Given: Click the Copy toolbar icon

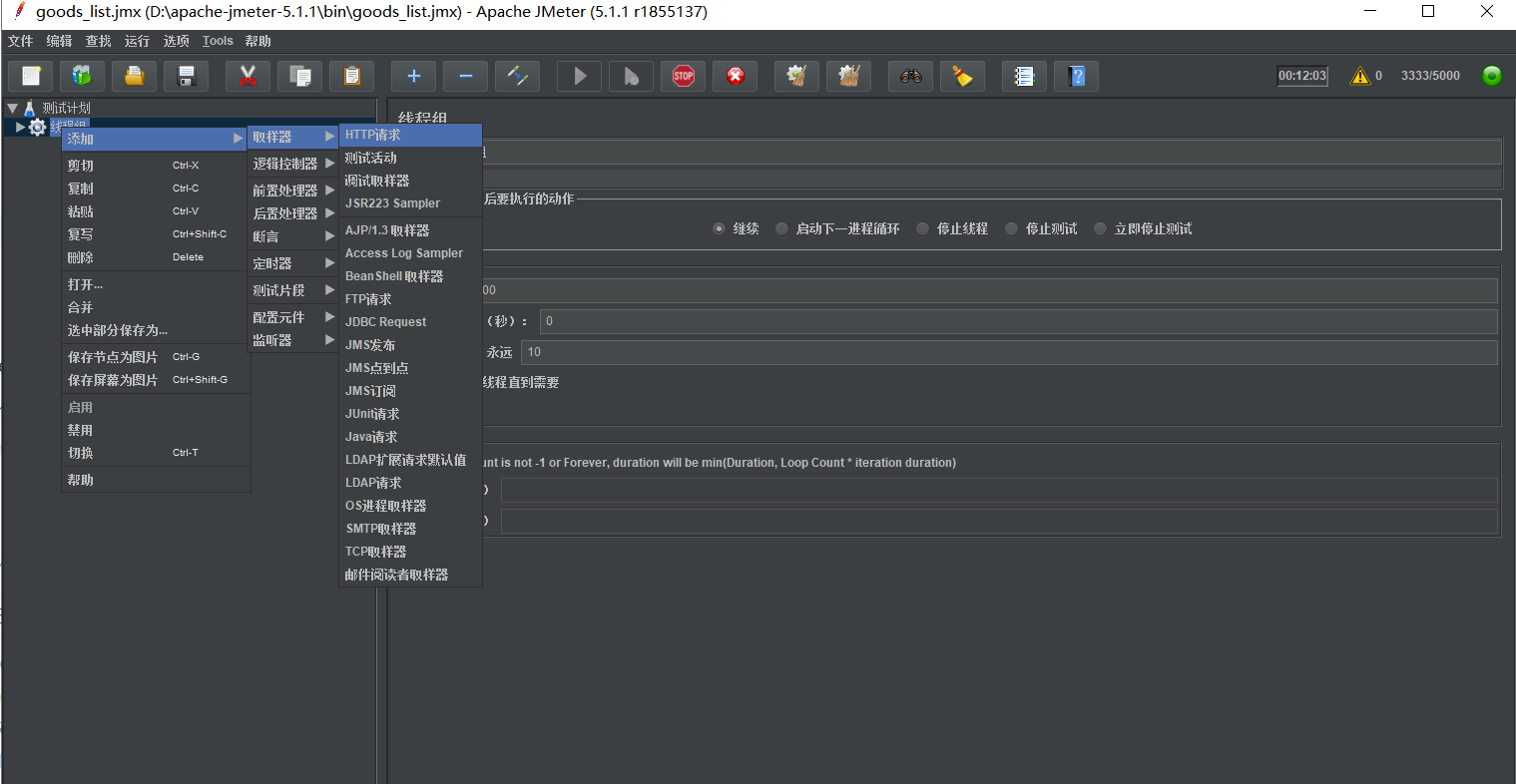Looking at the screenshot, I should coord(299,76).
